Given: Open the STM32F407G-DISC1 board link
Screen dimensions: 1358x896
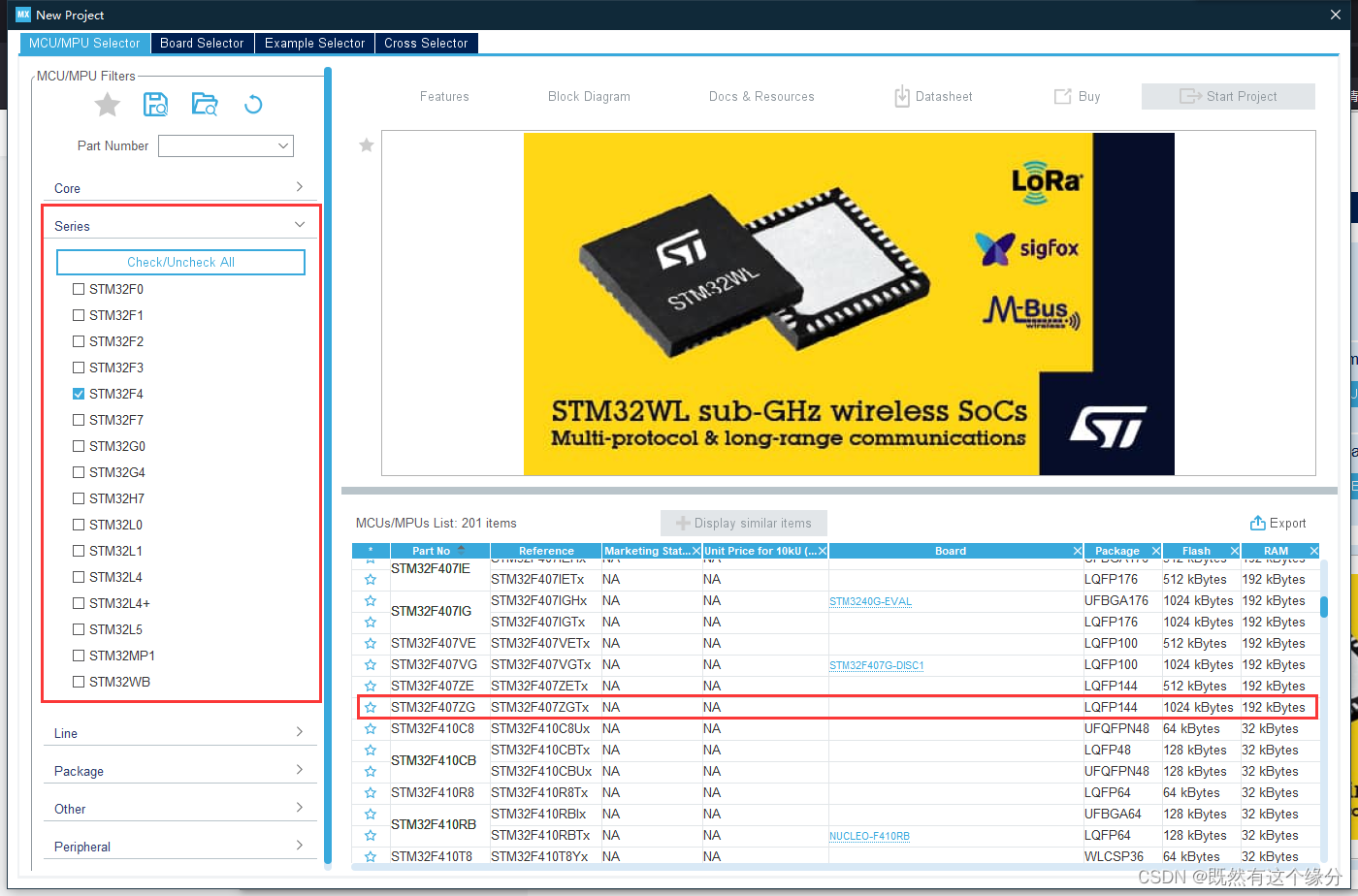Looking at the screenshot, I should pyautogui.click(x=876, y=665).
